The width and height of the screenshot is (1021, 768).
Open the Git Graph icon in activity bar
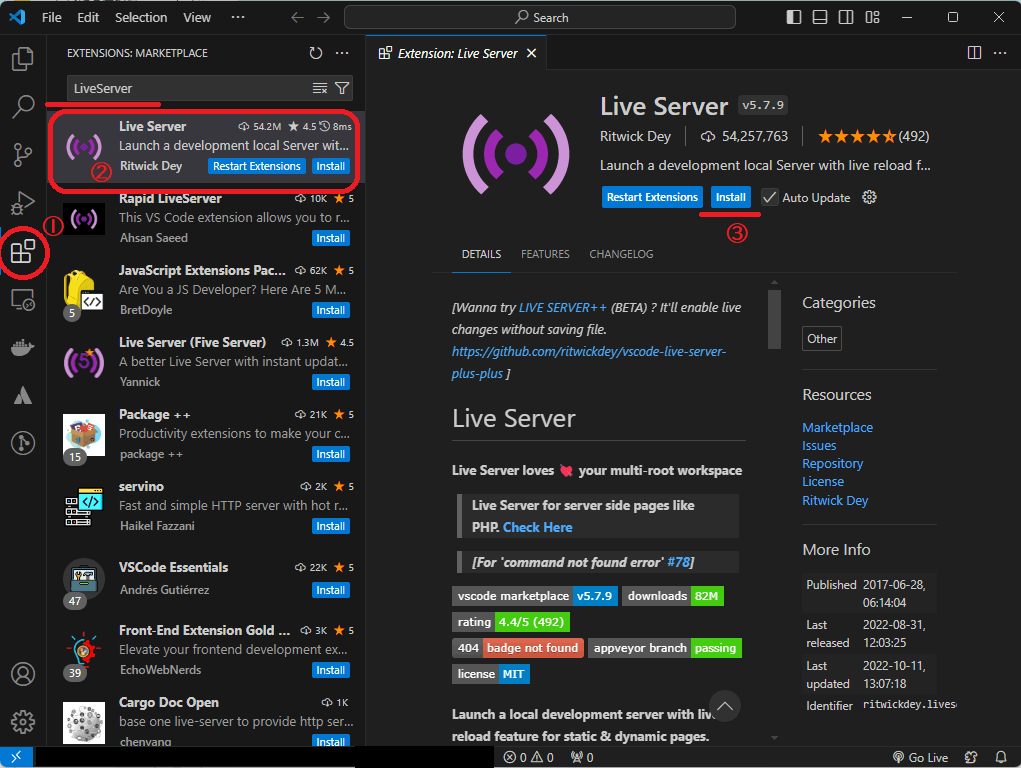[23, 443]
